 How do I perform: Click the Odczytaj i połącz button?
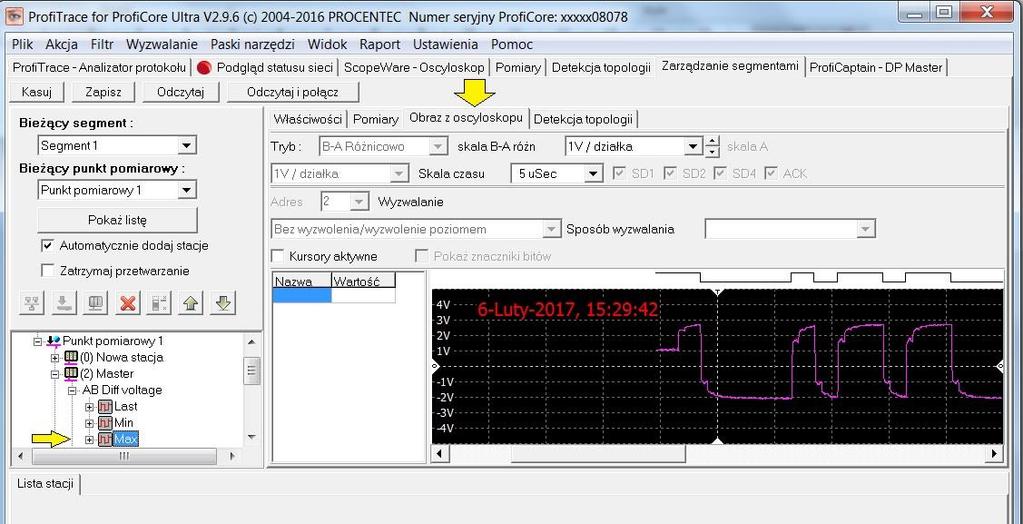click(x=293, y=92)
